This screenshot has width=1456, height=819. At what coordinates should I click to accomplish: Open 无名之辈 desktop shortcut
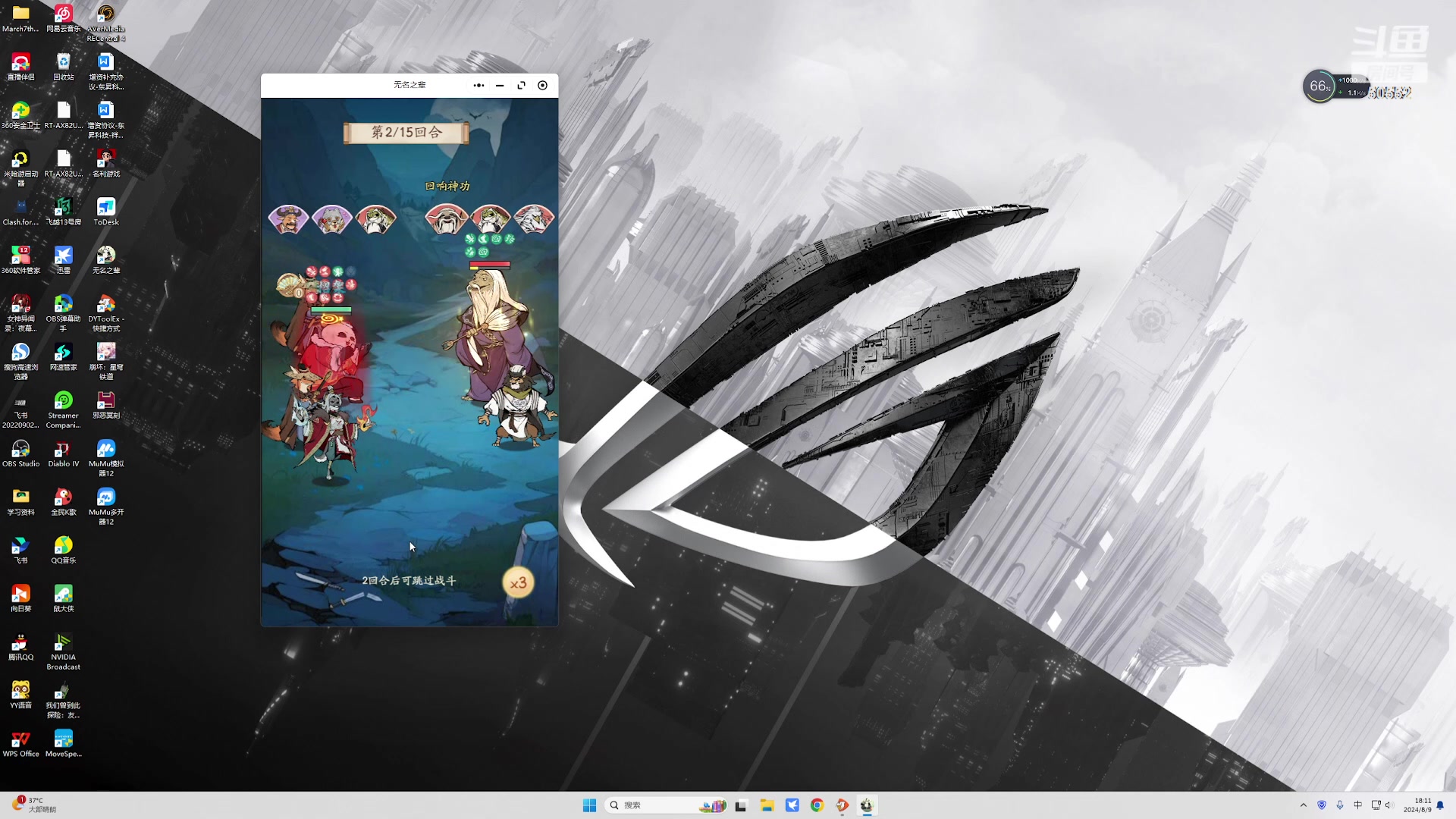click(x=105, y=260)
